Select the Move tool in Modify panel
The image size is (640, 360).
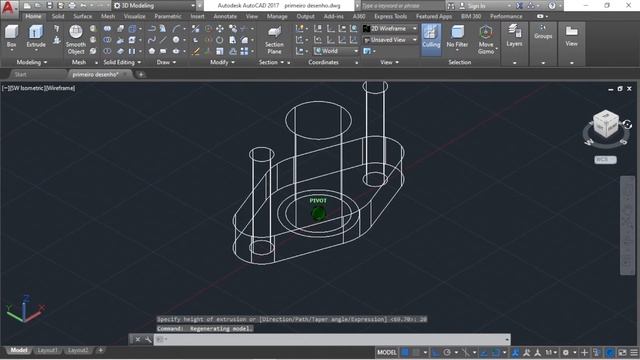tap(220, 29)
